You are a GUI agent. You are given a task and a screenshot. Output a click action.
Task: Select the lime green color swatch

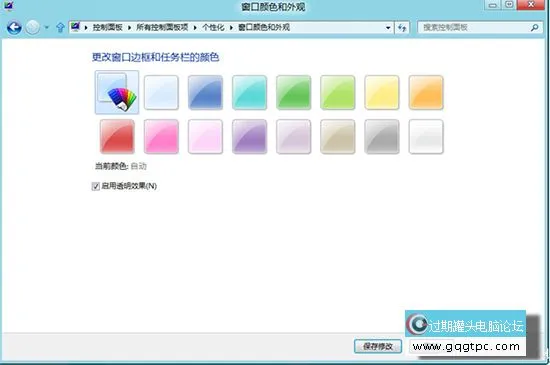click(338, 93)
